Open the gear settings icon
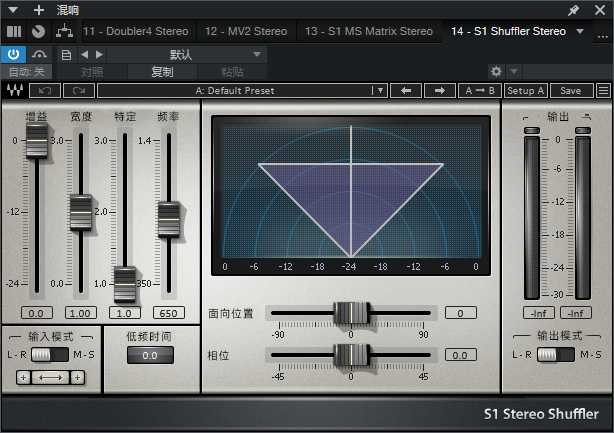Screen dimensions: 614x433 tap(496, 71)
